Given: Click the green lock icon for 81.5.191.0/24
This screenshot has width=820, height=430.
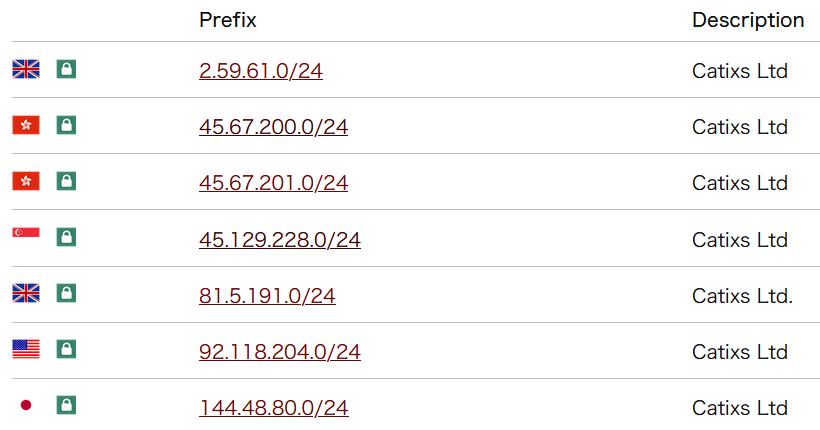Looking at the screenshot, I should [66, 293].
